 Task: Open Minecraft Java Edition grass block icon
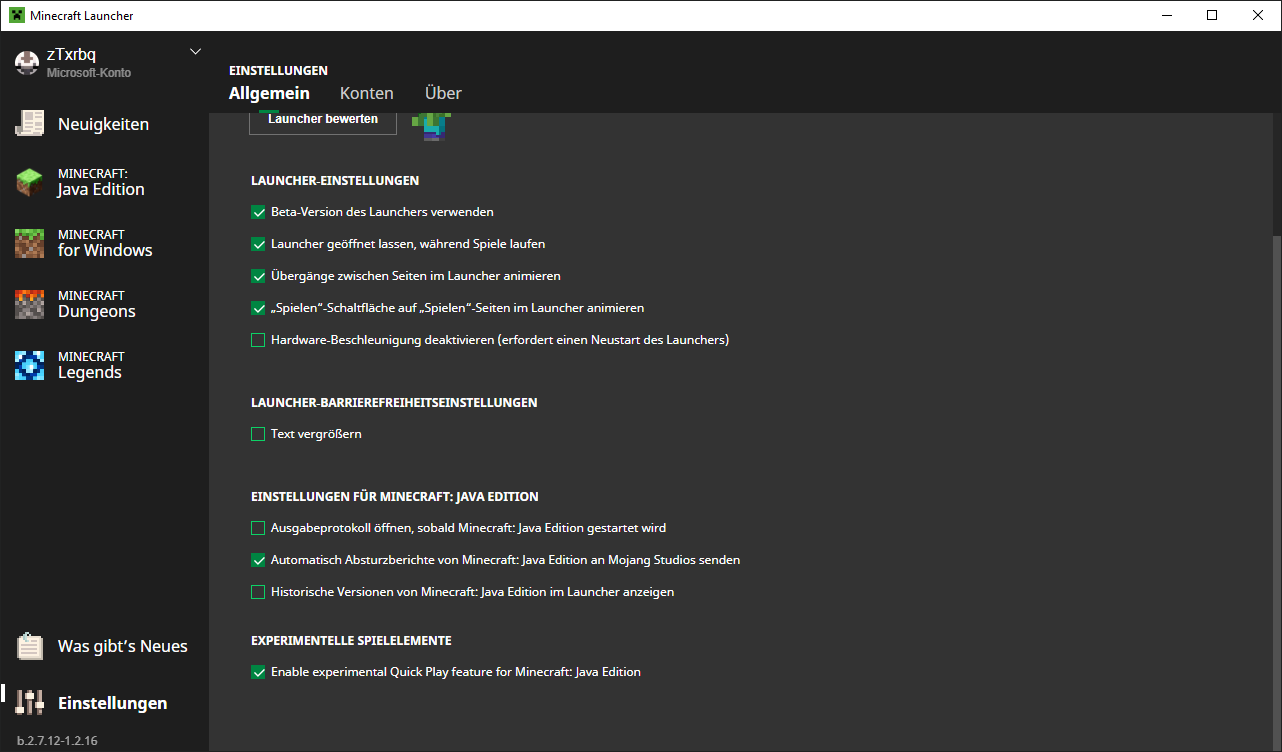(30, 182)
